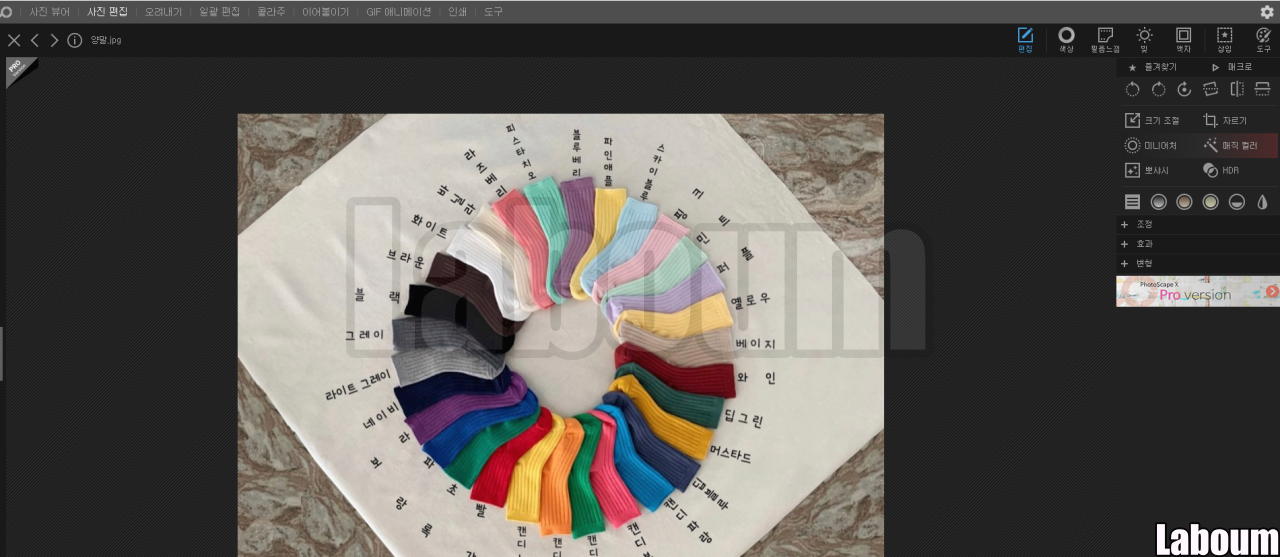This screenshot has height=557, width=1280.
Task: Open the 사진 뷰어 (Viewer) tab
Action: pos(49,12)
